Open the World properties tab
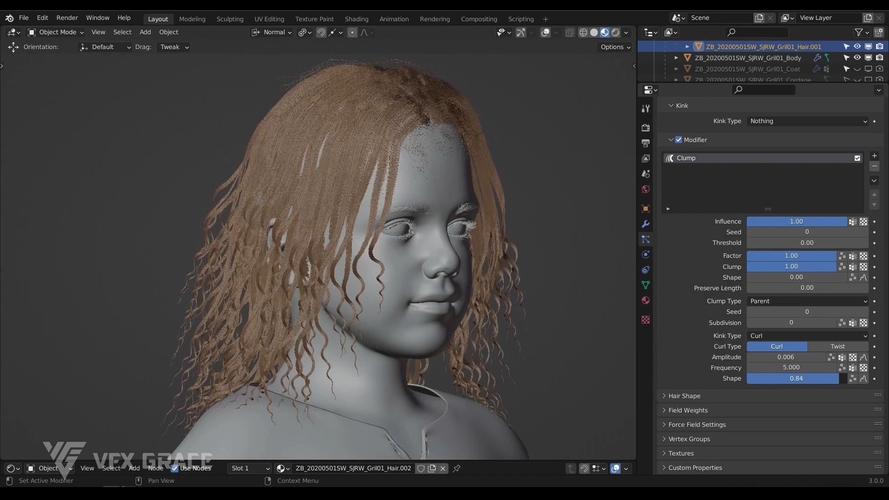 tap(645, 189)
